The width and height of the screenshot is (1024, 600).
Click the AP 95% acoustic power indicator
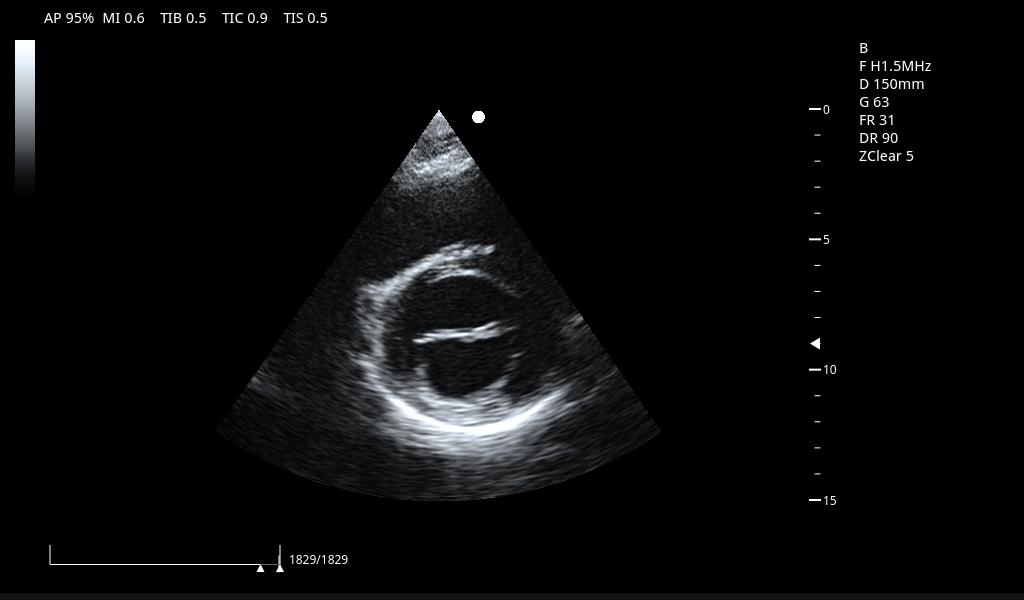[67, 18]
